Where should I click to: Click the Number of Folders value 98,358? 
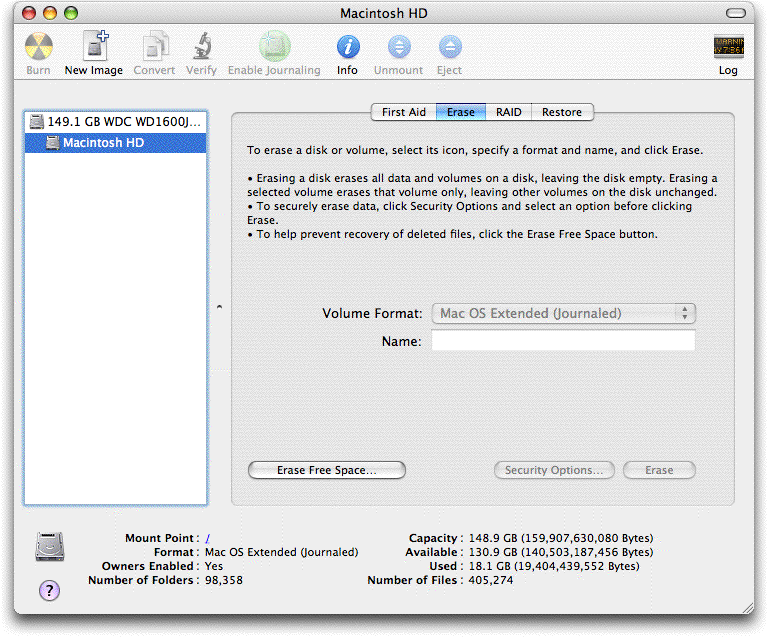click(224, 580)
